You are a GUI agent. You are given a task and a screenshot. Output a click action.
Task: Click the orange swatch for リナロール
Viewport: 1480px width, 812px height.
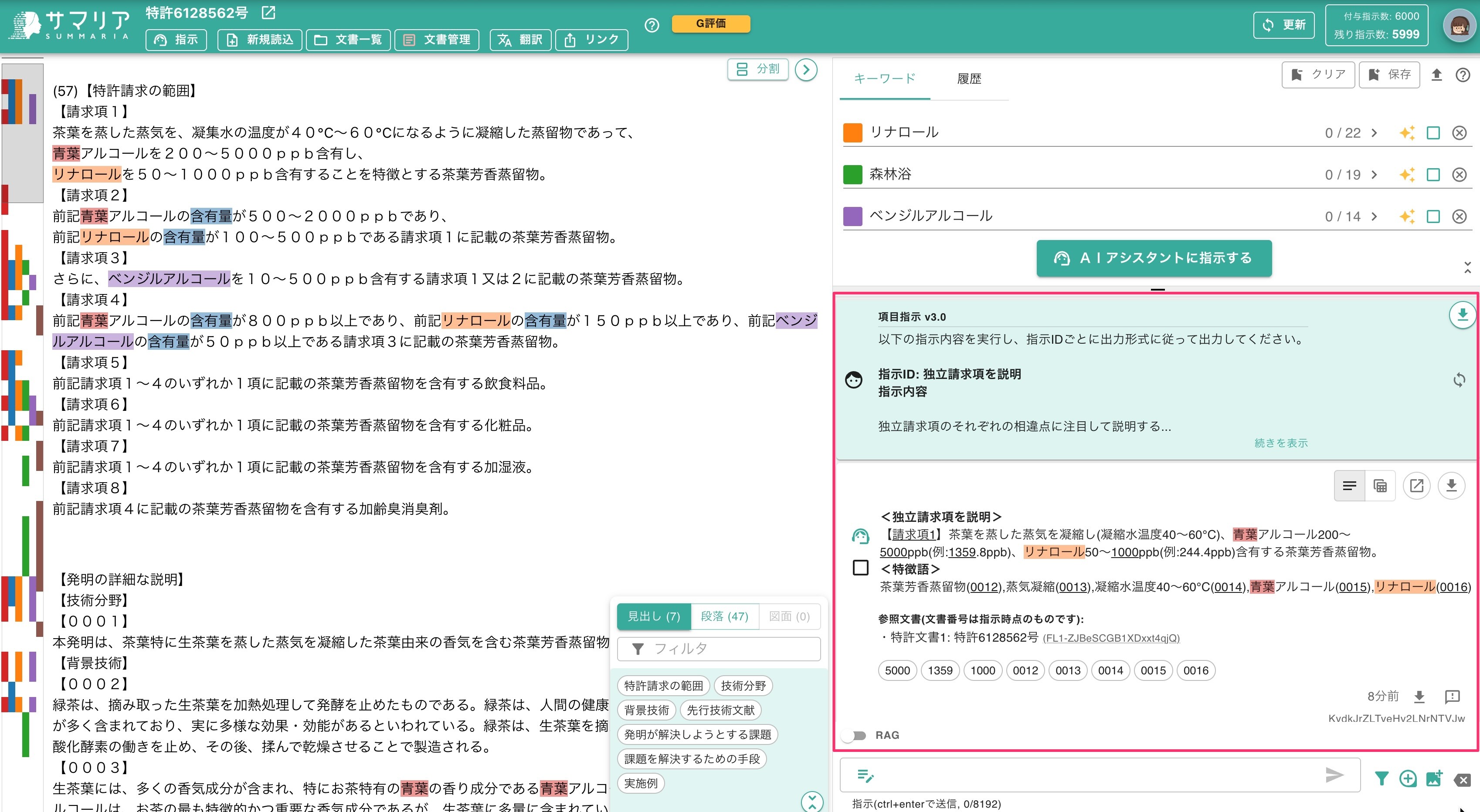tap(852, 133)
